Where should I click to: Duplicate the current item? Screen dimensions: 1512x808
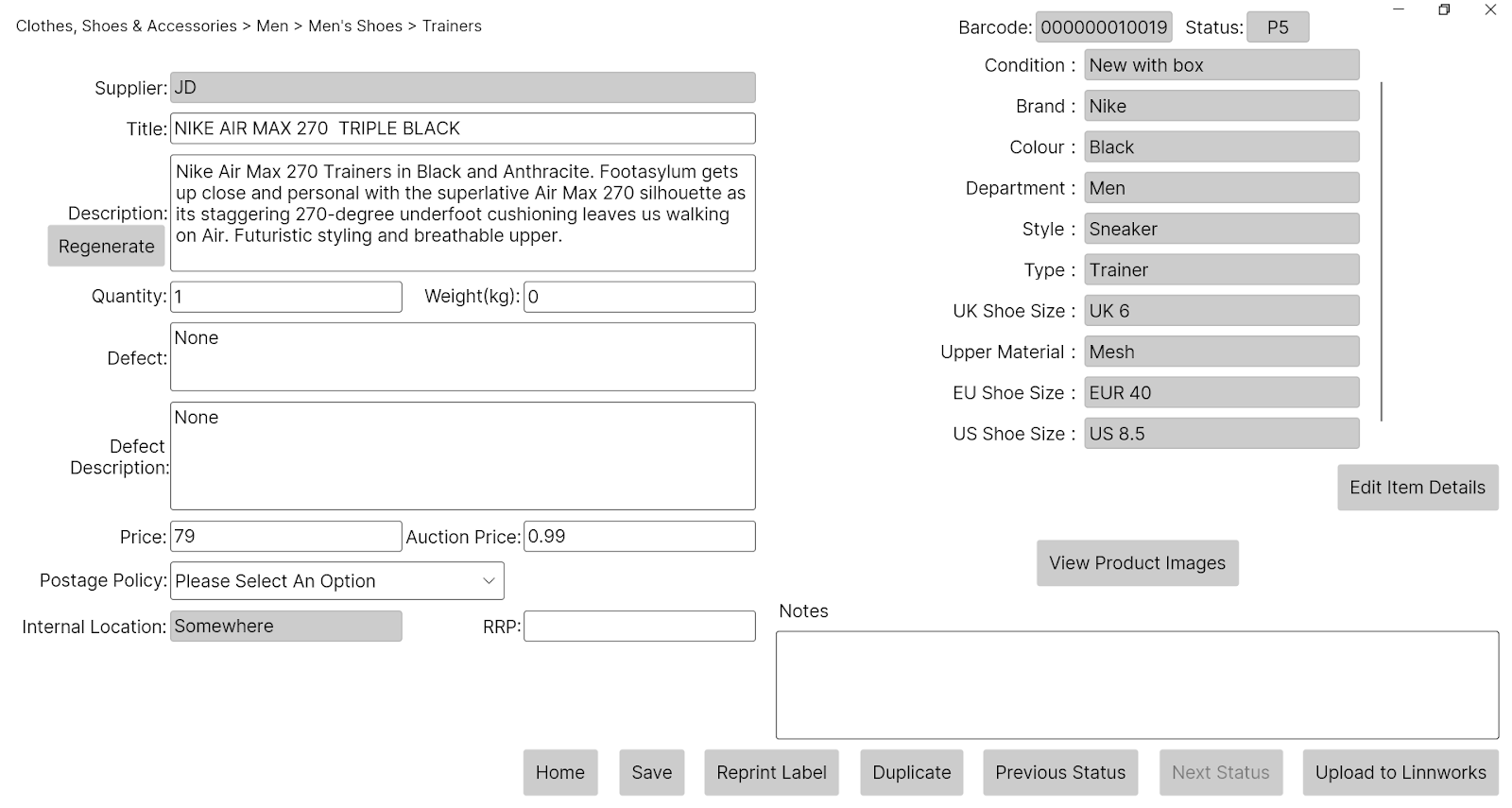click(x=911, y=773)
